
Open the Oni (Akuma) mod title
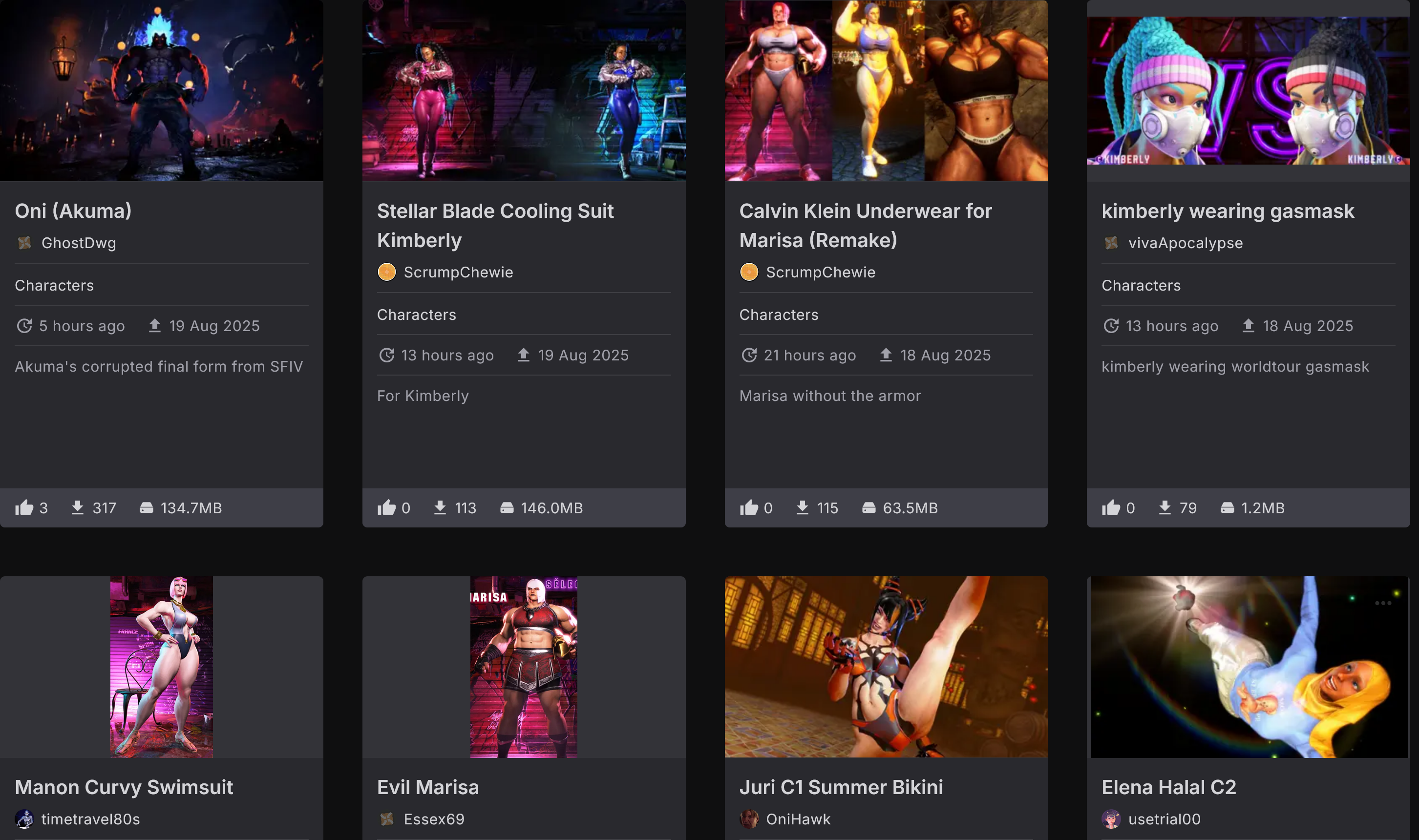click(x=73, y=211)
